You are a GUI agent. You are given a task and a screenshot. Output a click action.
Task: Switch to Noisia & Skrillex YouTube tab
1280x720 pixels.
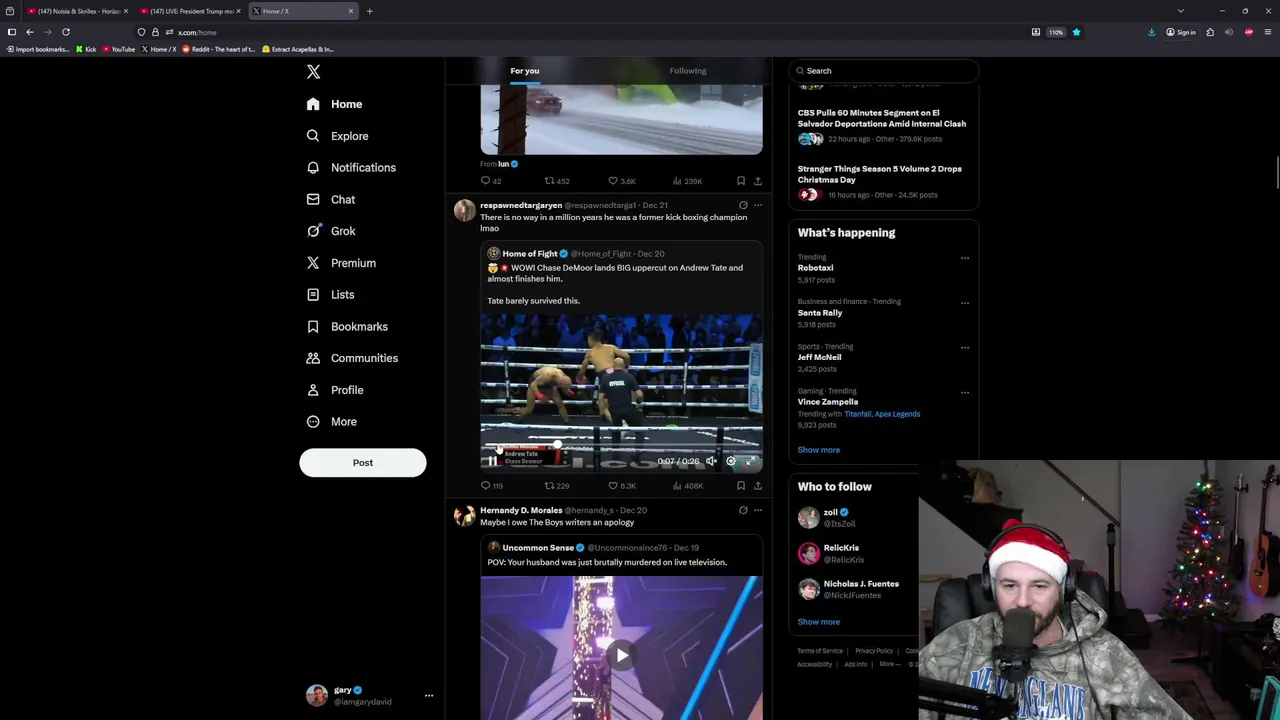pyautogui.click(x=76, y=11)
